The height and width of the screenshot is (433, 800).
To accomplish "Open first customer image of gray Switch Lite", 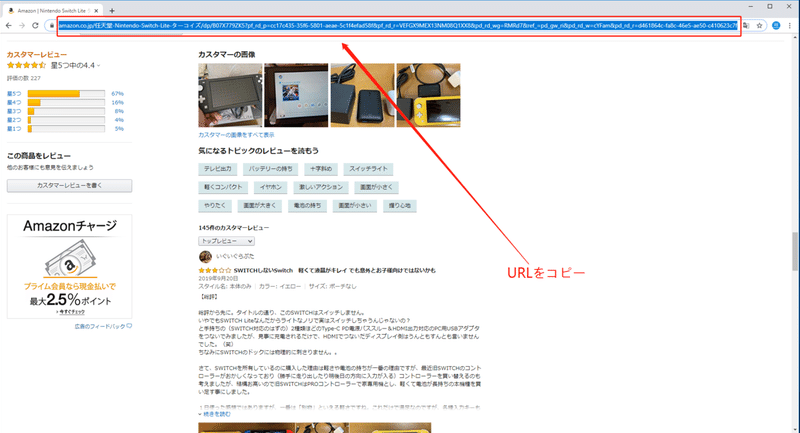I will [x=230, y=95].
